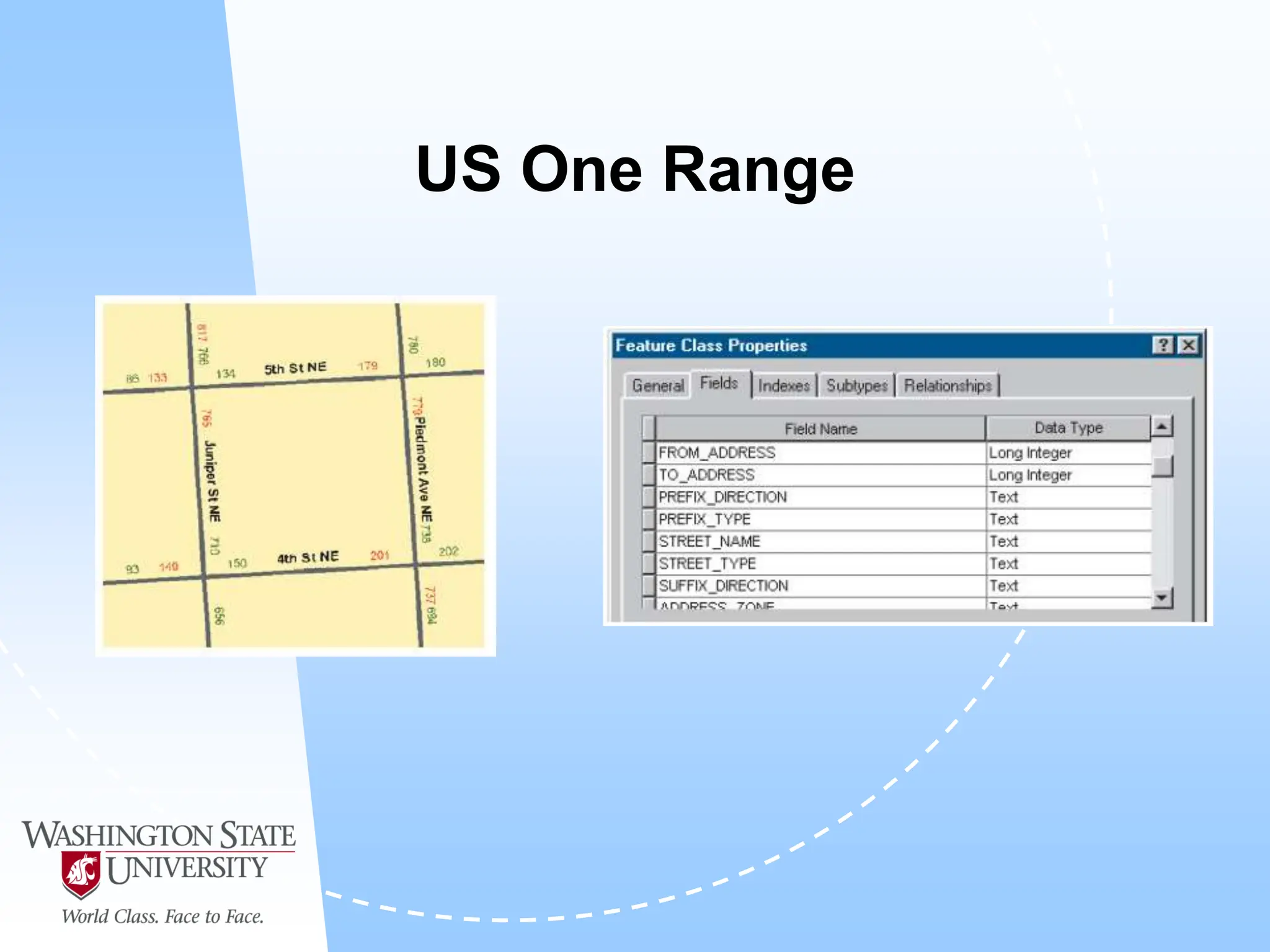Click the Data Type column header
The image size is (1270, 952).
1068,428
